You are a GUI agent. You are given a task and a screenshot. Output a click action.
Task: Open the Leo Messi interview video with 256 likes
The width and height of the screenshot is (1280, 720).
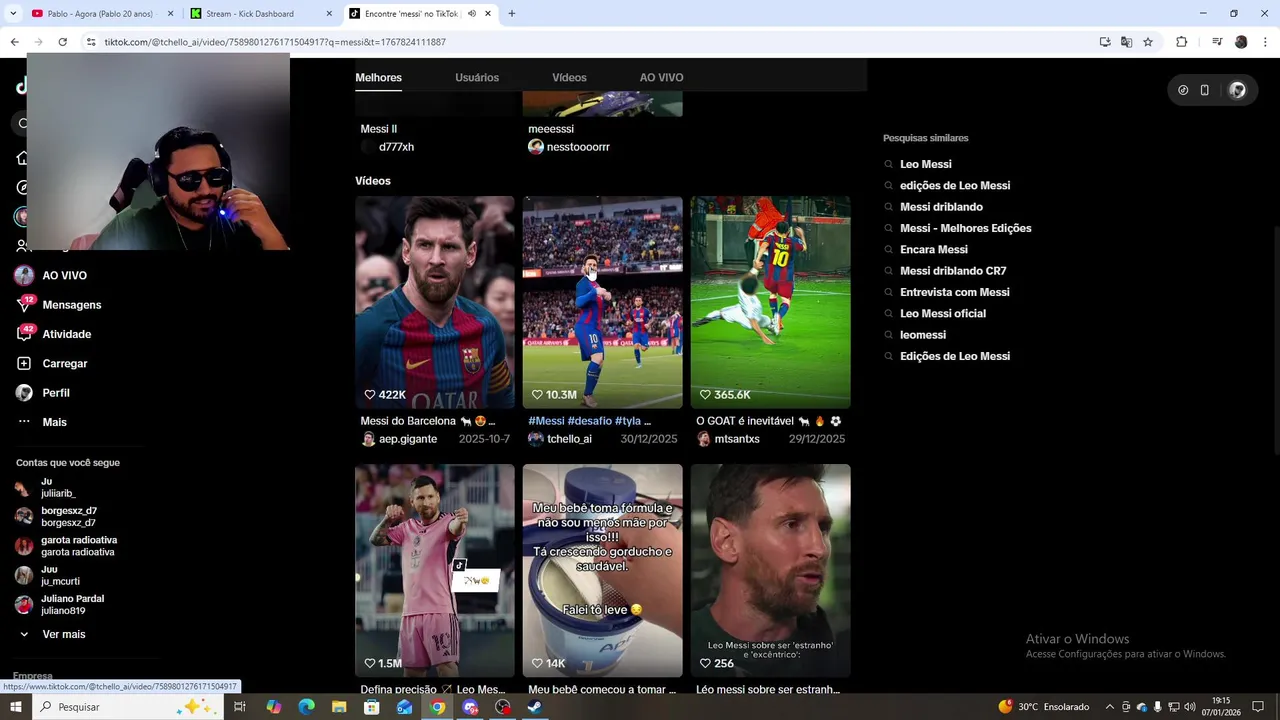coord(770,570)
